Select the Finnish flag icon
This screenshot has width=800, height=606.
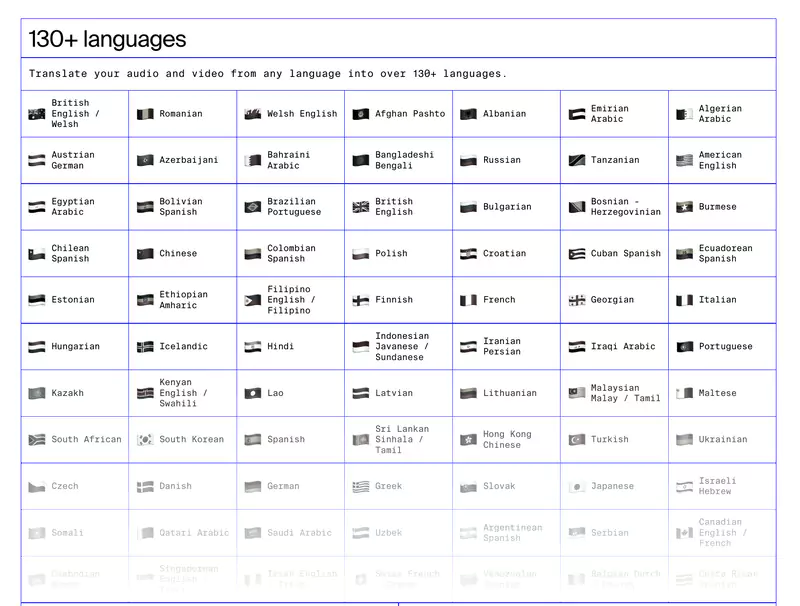361,299
